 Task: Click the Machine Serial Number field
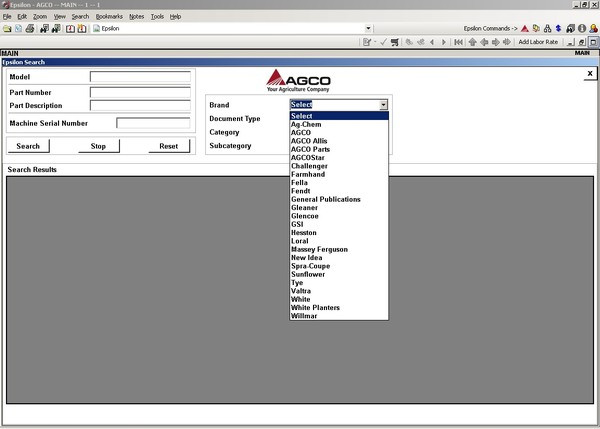click(153, 123)
